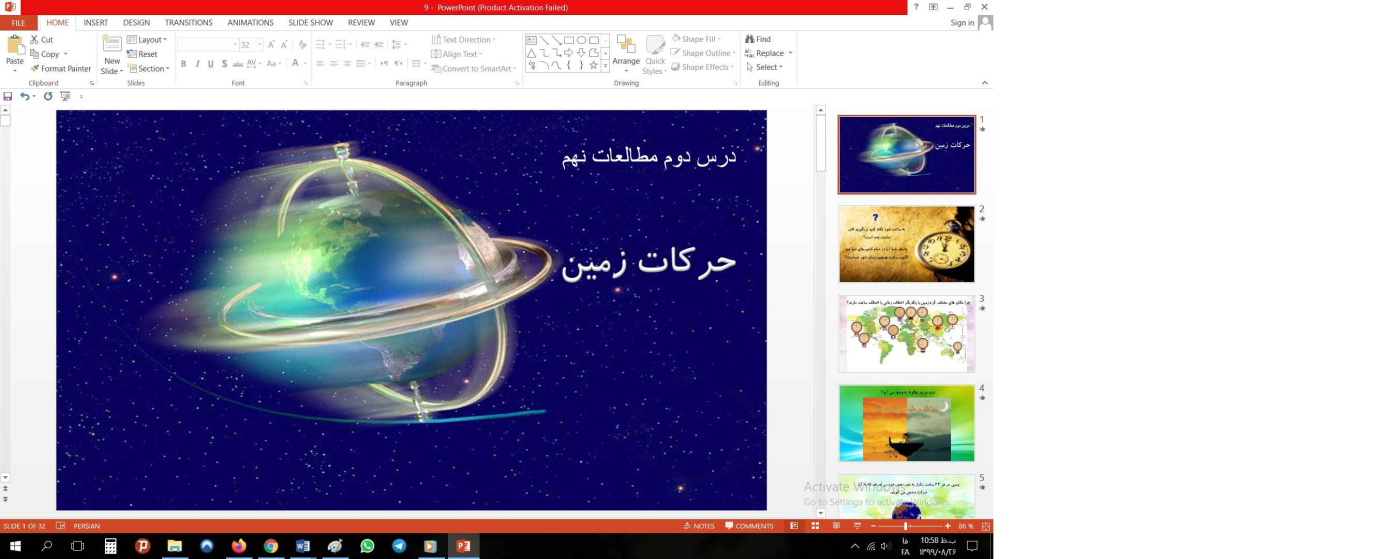
Task: Click the Cut scissors icon
Action: pos(35,40)
